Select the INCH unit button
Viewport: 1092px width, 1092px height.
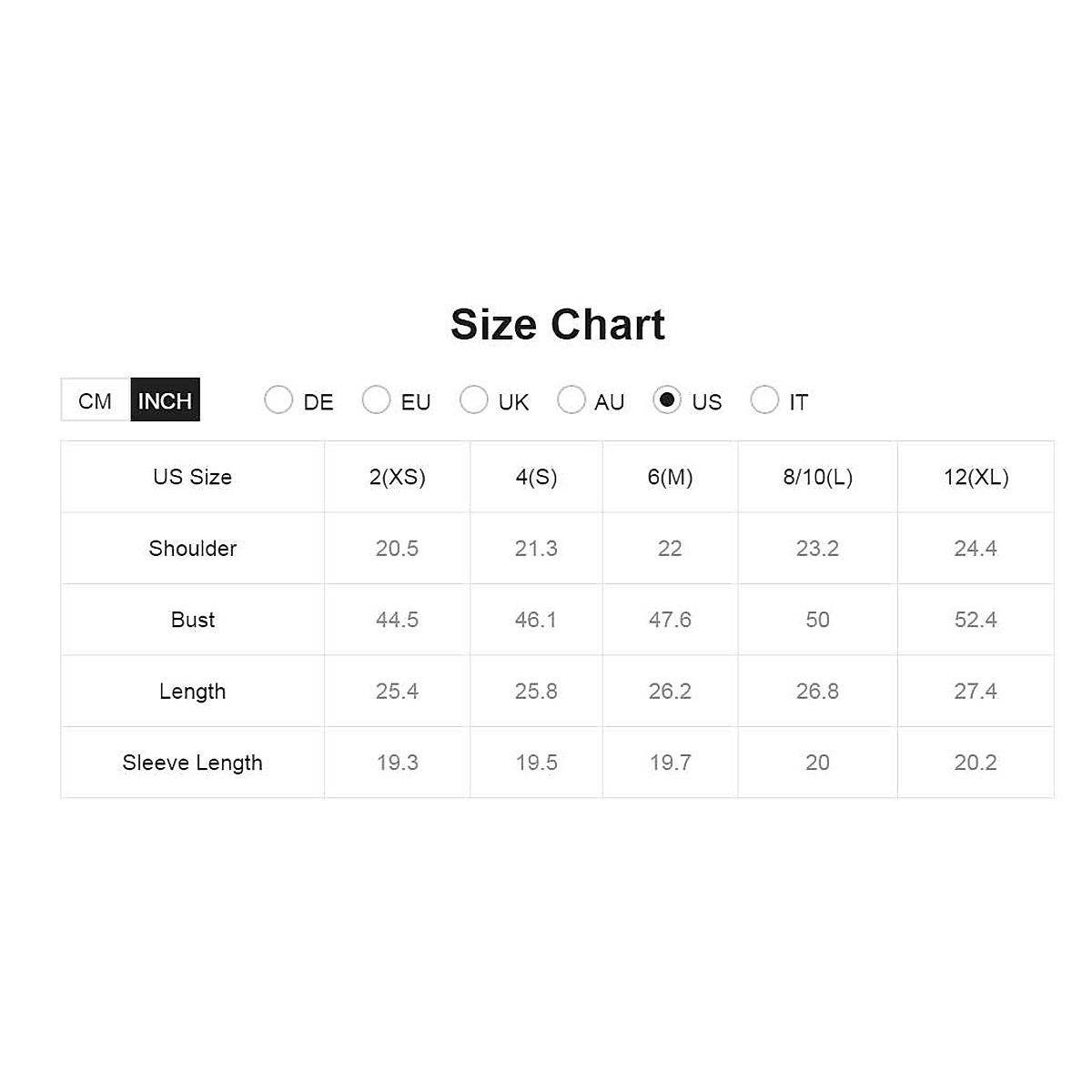tap(165, 400)
